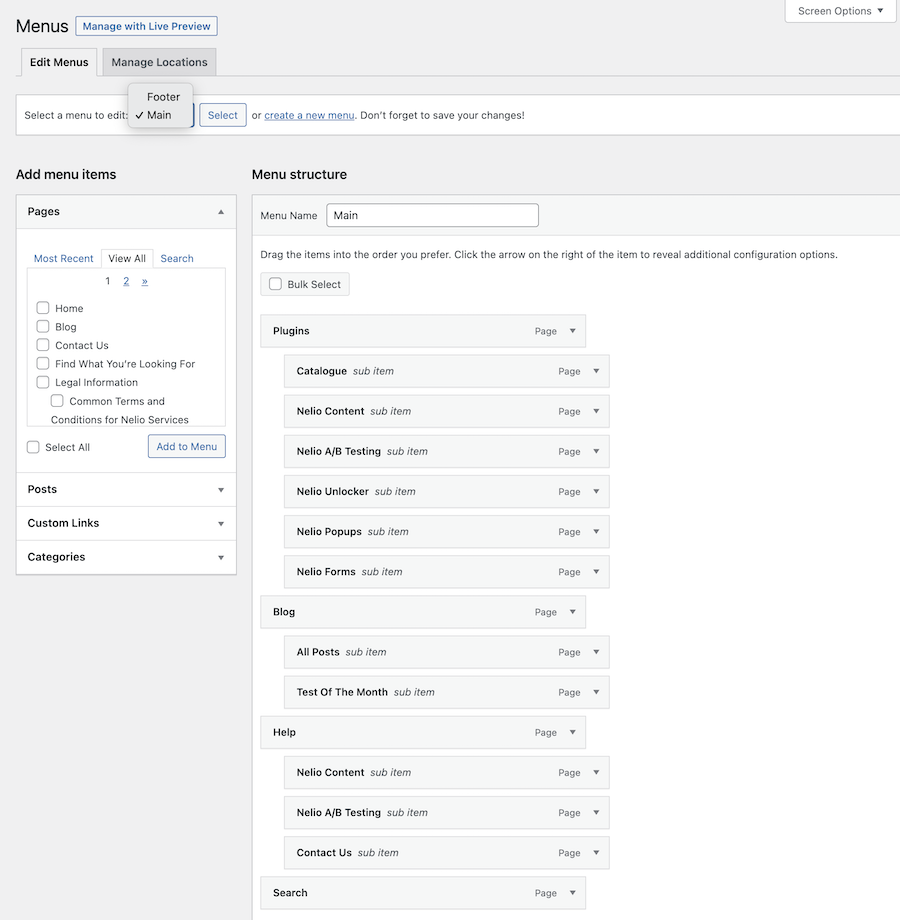Viewport: 900px width, 920px height.
Task: Open the View All pages tab
Action: tap(127, 258)
